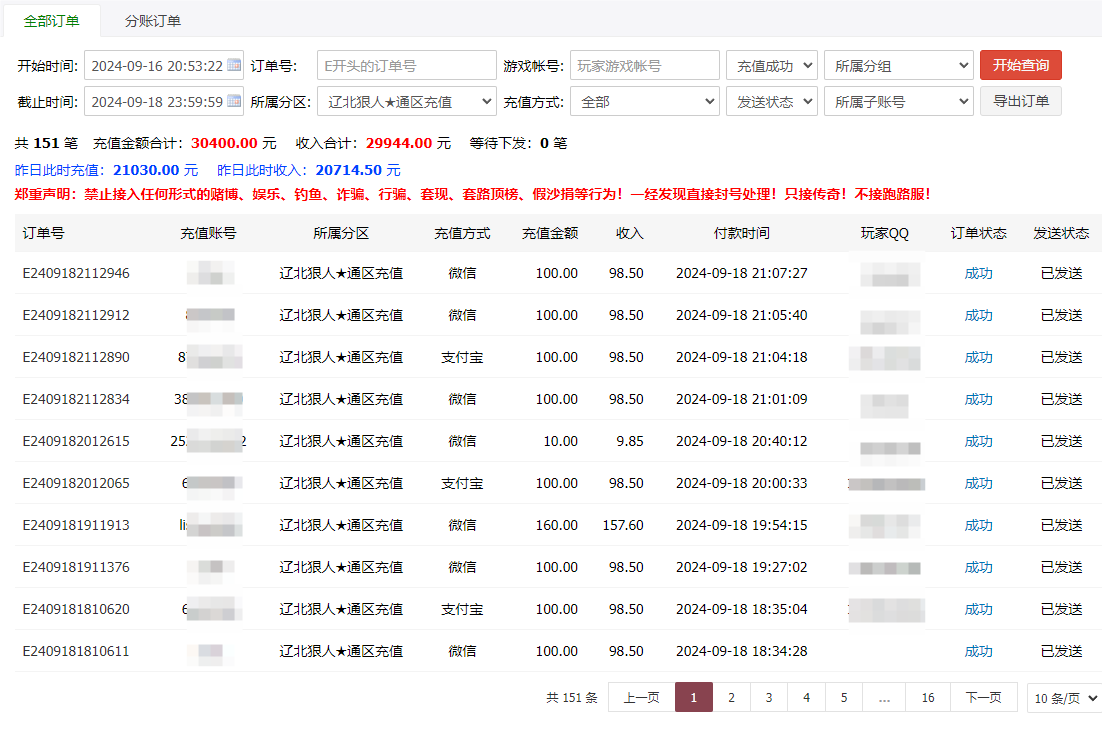Select page 2 in pagination
Viewport: 1102px width, 736px height.
732,697
